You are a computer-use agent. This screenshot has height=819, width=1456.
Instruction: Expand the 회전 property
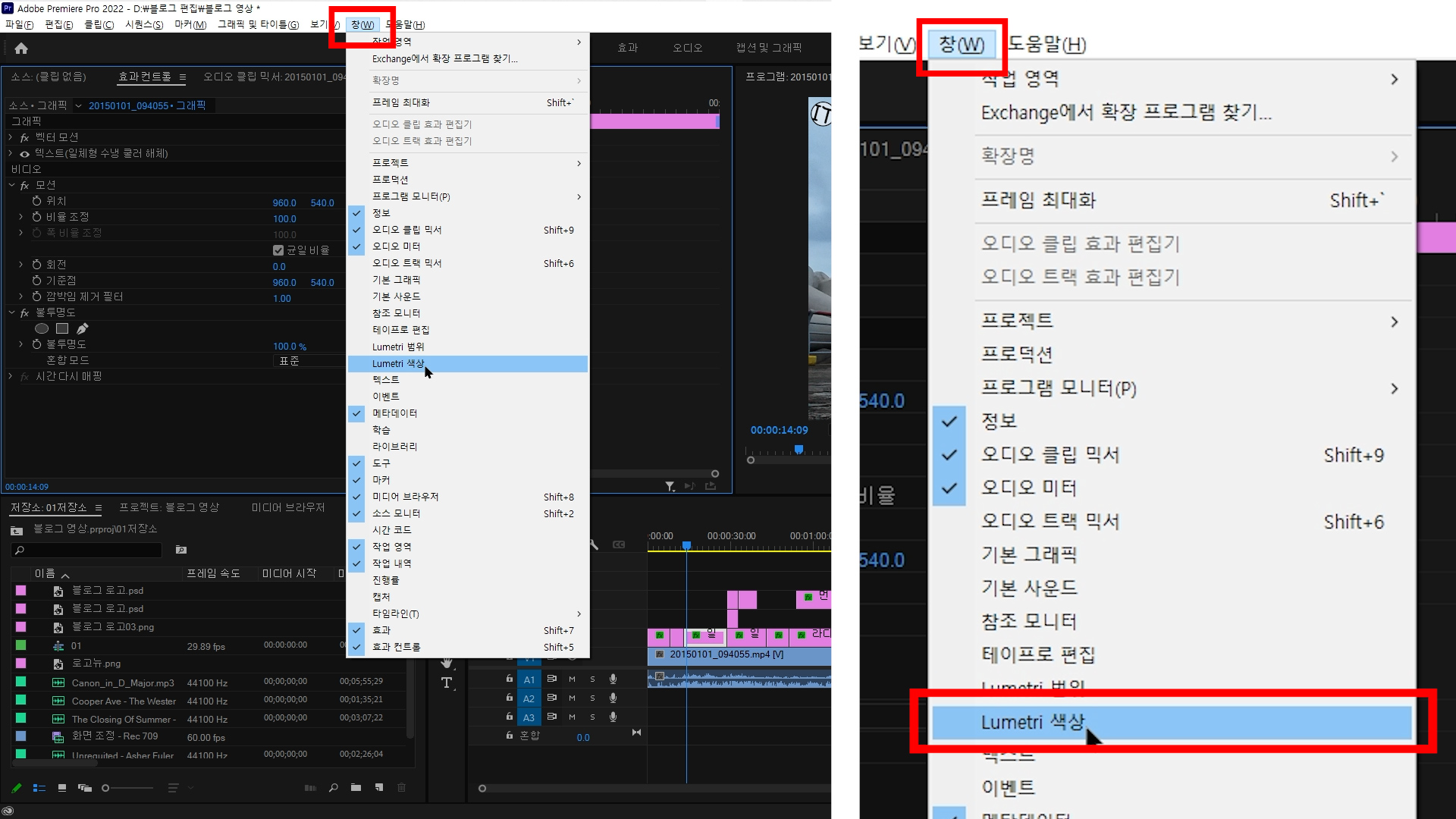pos(21,265)
